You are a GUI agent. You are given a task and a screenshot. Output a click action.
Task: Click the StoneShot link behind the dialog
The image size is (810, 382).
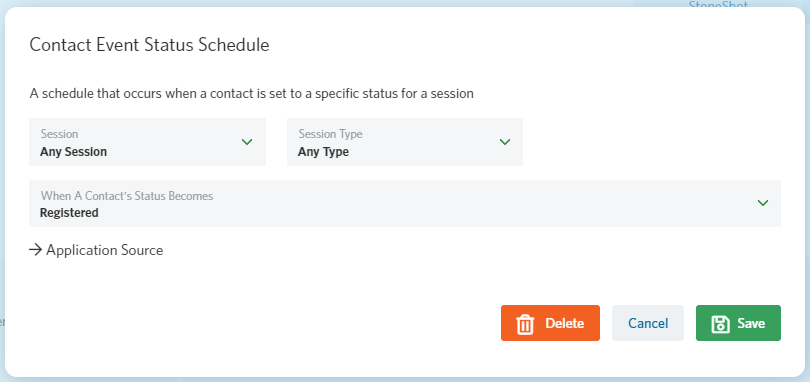pyautogui.click(x=718, y=5)
